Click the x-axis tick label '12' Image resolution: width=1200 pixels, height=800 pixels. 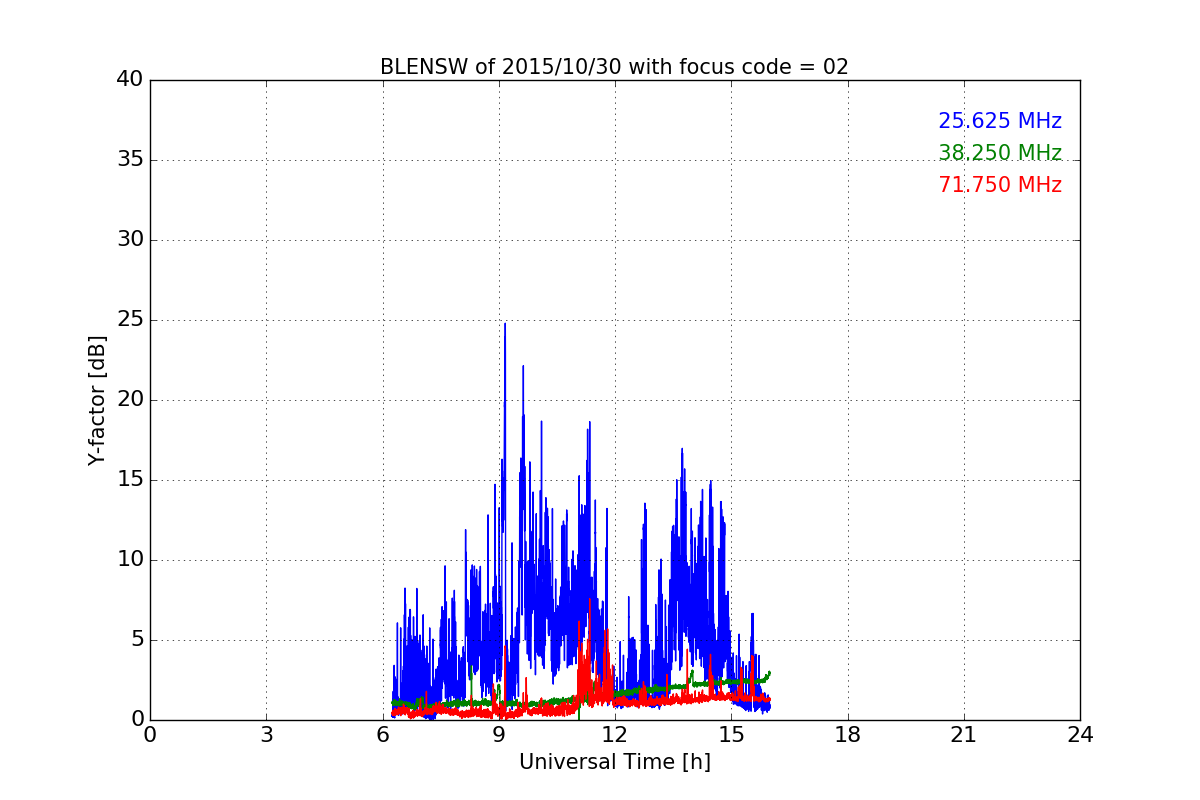(x=615, y=735)
